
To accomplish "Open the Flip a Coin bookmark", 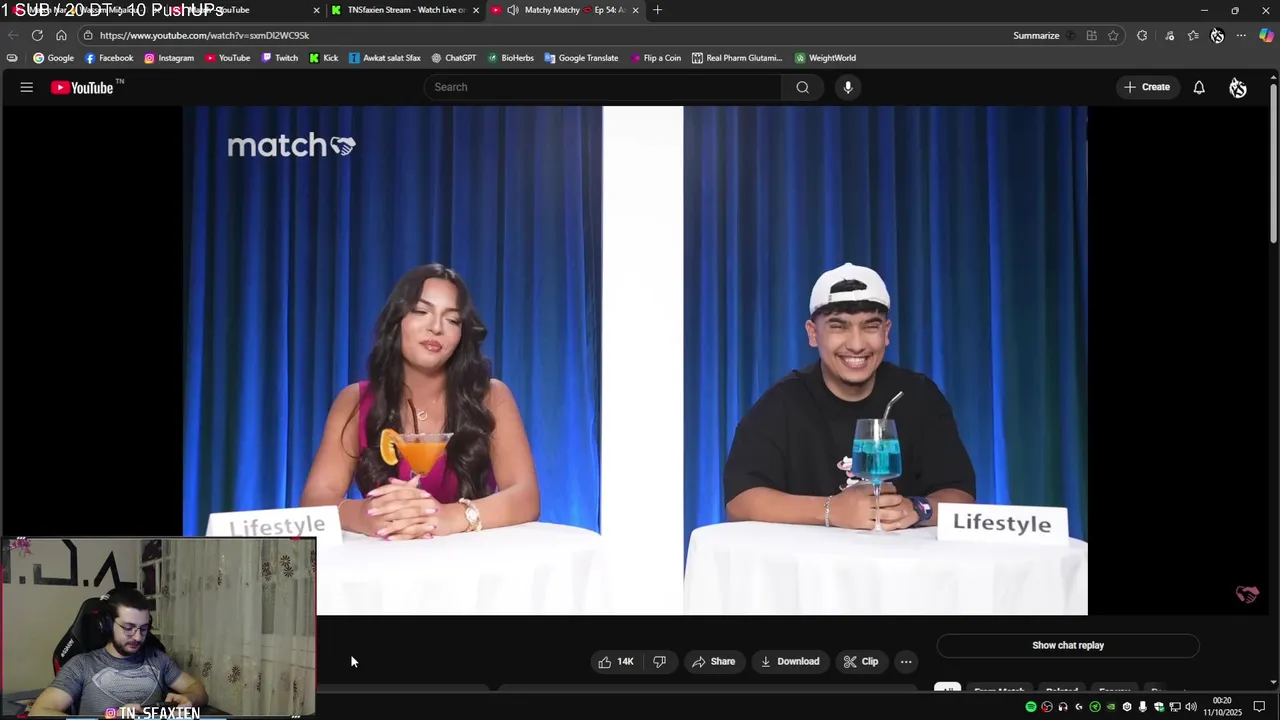I will click(x=656, y=58).
